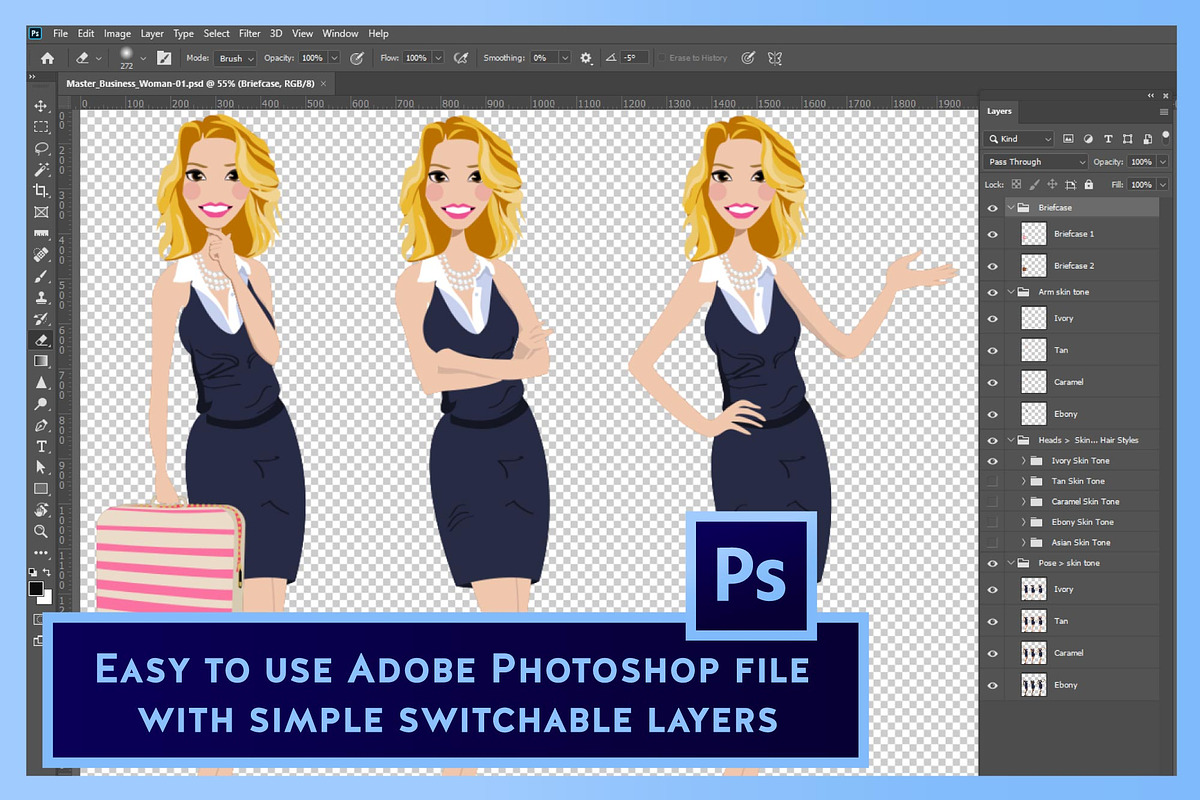Select the Spot Healing Brush tool
The image size is (1200, 800).
[x=41, y=255]
